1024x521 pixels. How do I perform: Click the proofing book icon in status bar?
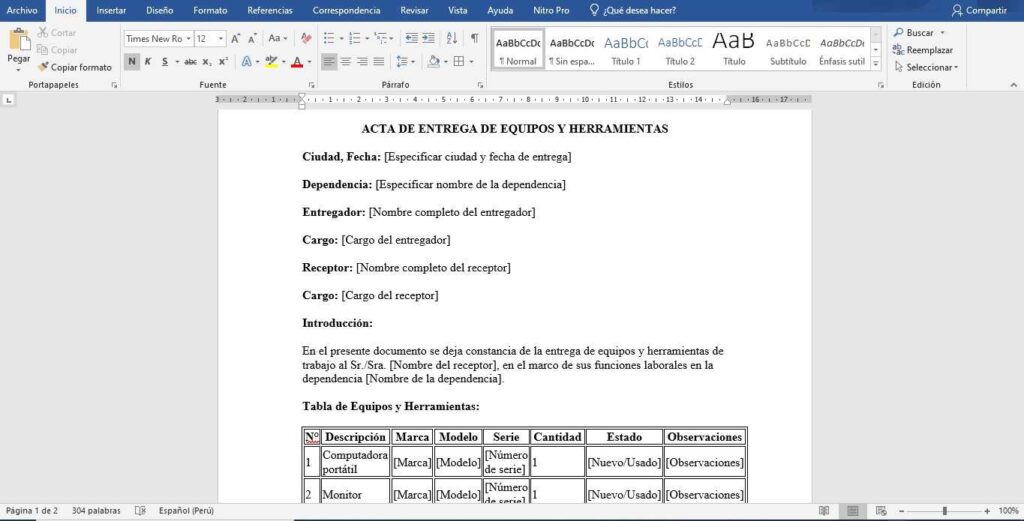(x=140, y=511)
